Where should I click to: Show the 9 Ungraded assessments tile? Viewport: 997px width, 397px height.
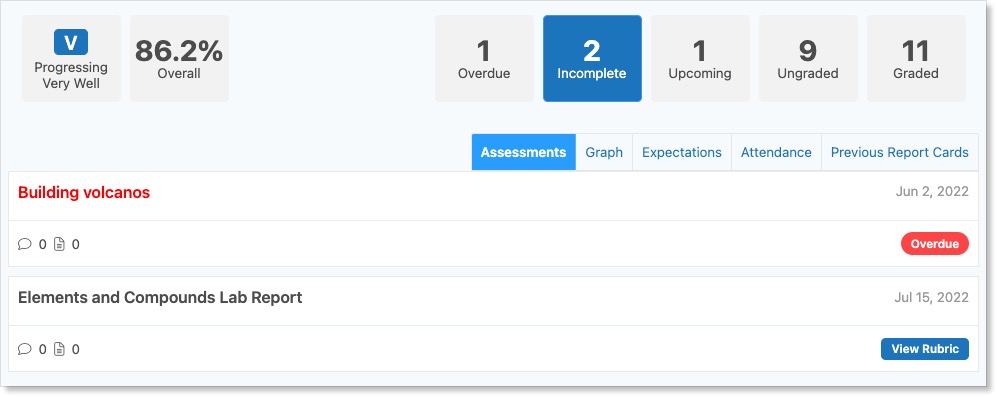coord(808,59)
